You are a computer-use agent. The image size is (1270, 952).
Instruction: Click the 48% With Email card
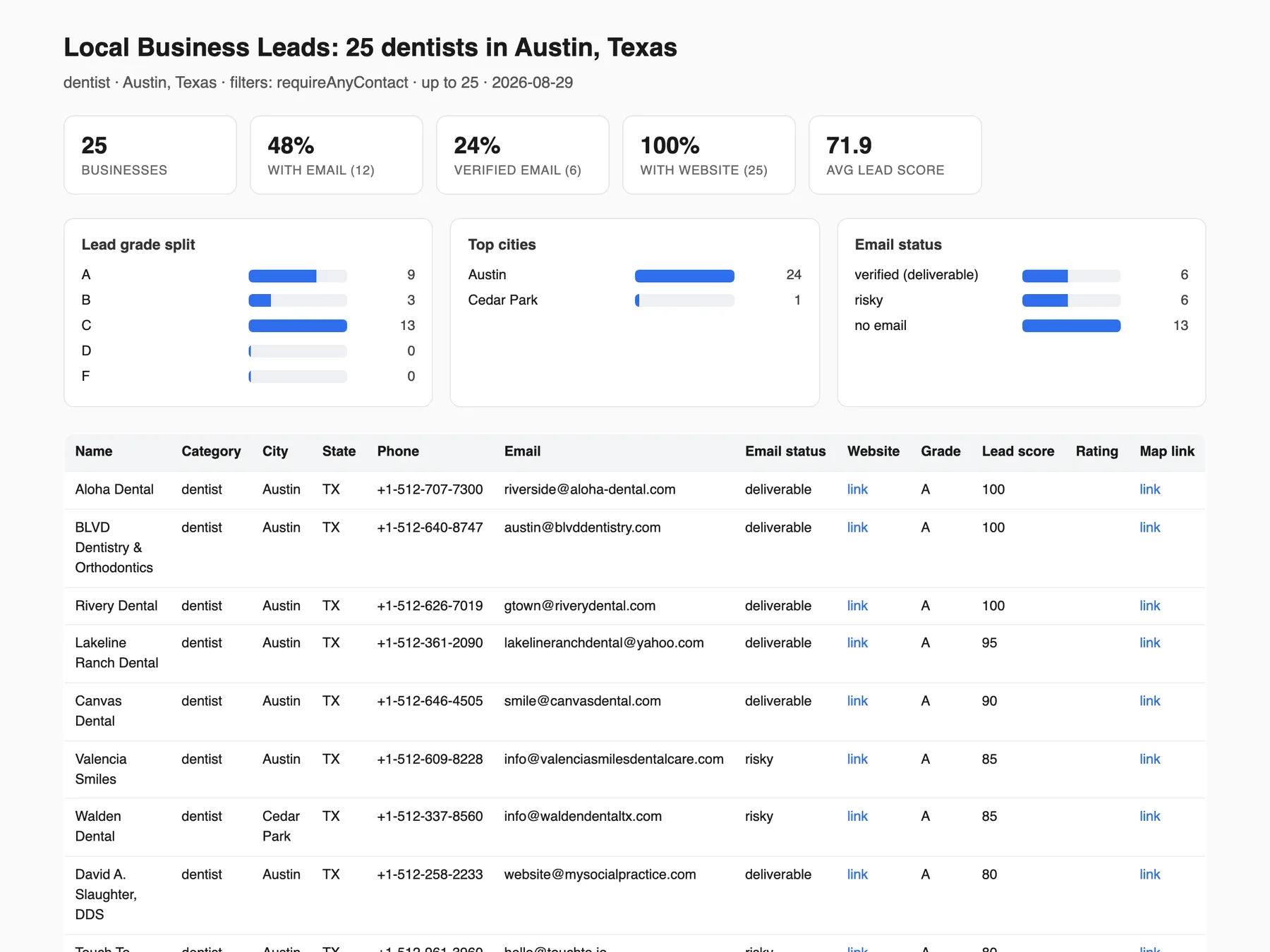(x=337, y=155)
